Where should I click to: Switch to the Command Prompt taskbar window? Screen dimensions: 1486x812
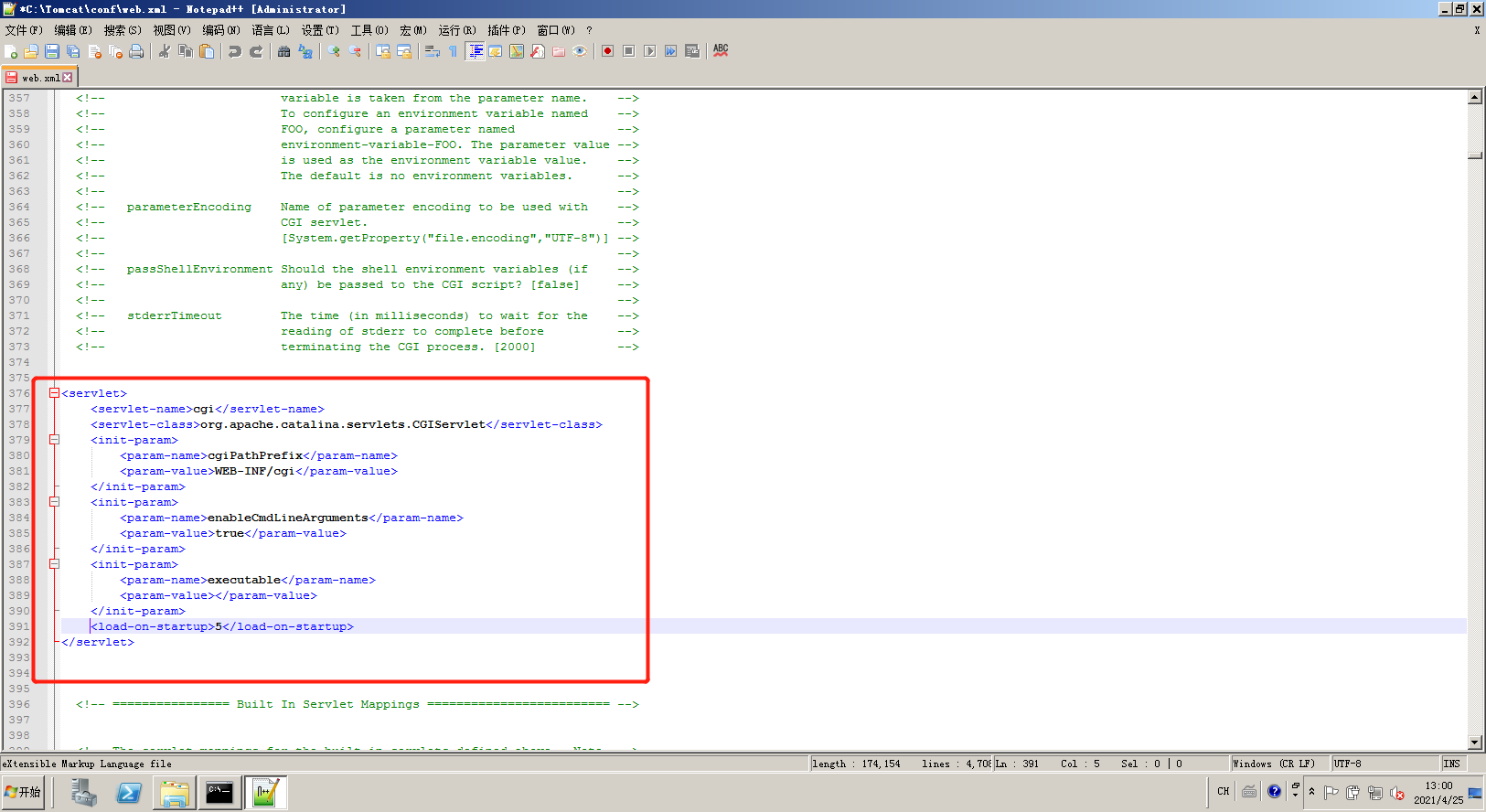(219, 793)
